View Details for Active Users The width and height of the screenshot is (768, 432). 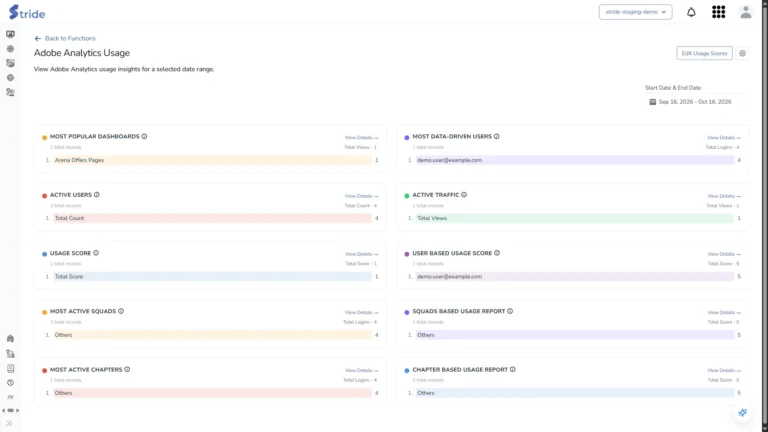361,196
